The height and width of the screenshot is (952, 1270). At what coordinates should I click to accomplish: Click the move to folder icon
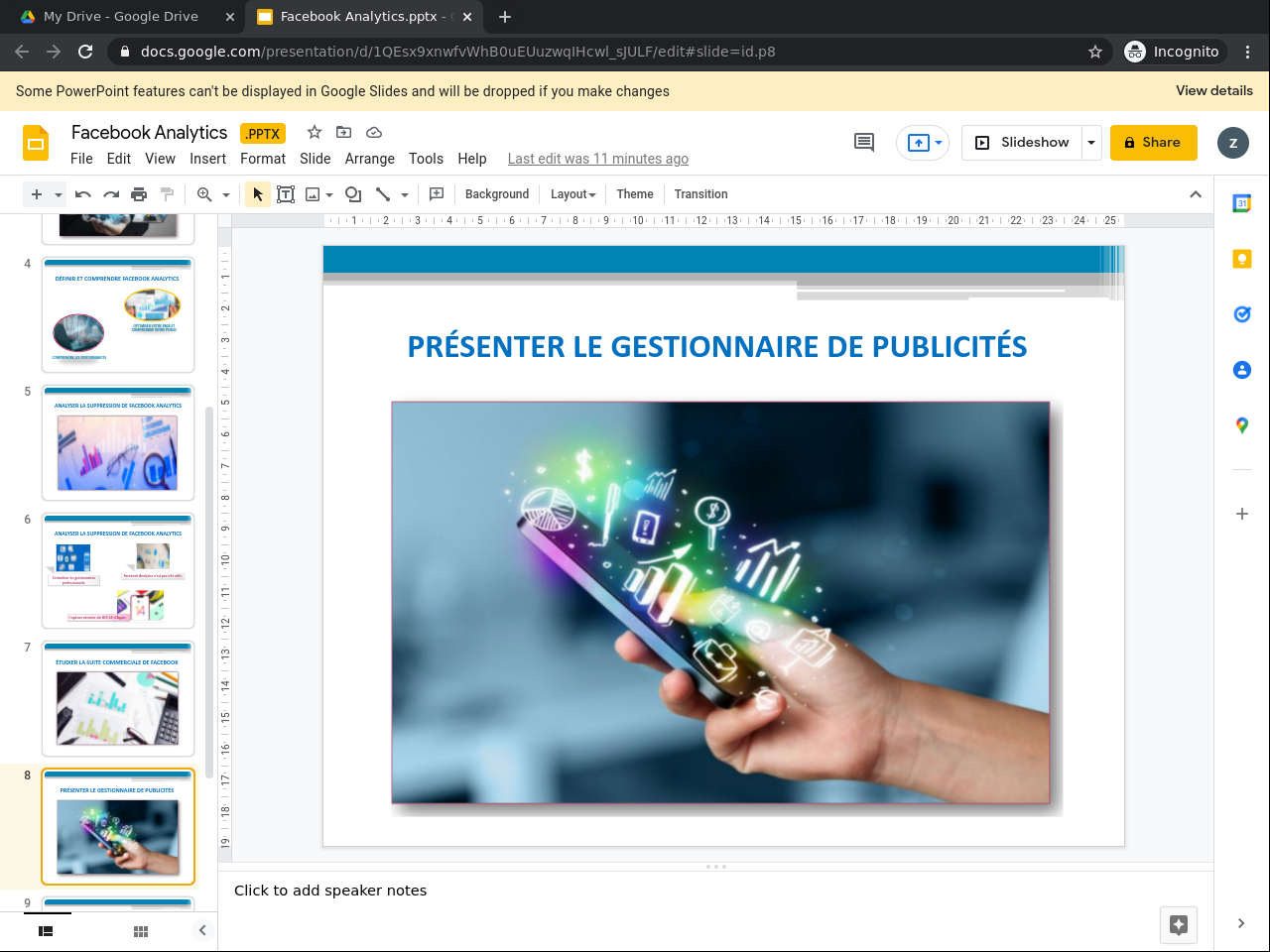(x=344, y=132)
